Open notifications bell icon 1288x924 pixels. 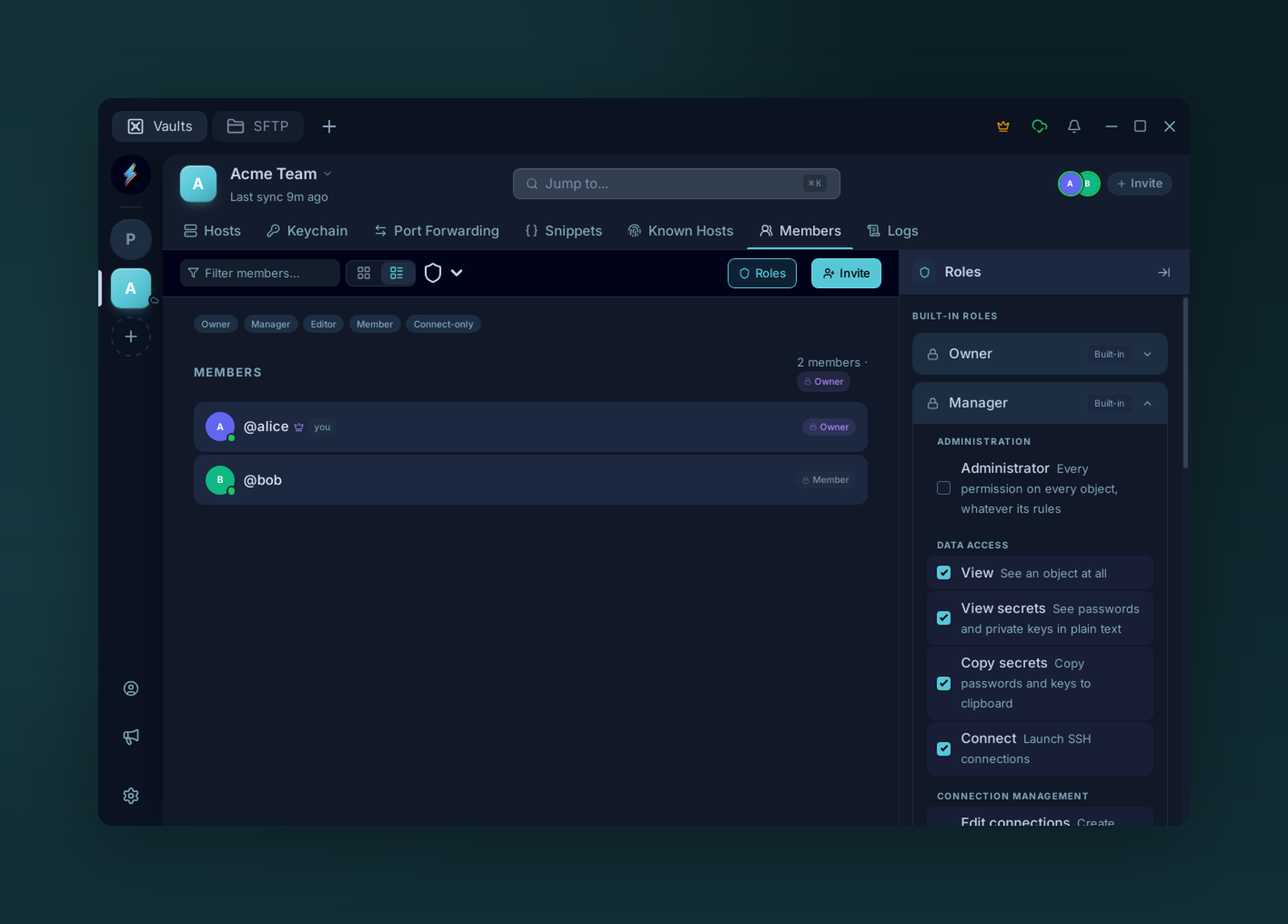pos(1074,126)
